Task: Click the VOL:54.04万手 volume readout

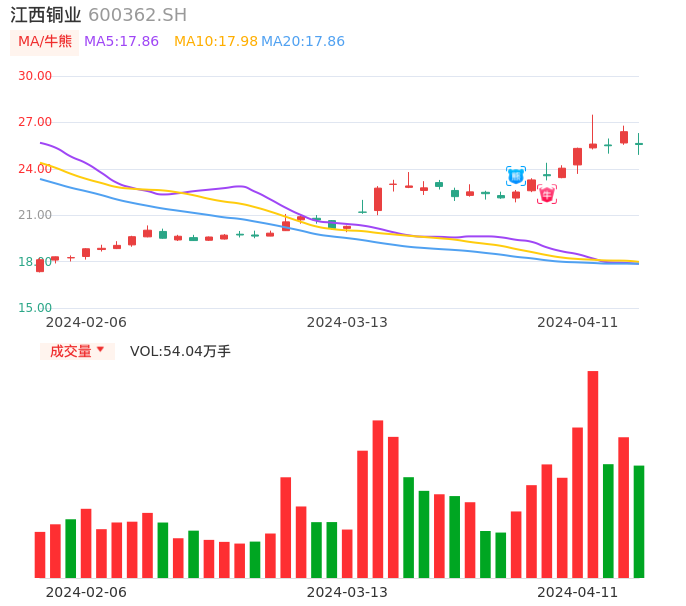Action: click(x=180, y=351)
